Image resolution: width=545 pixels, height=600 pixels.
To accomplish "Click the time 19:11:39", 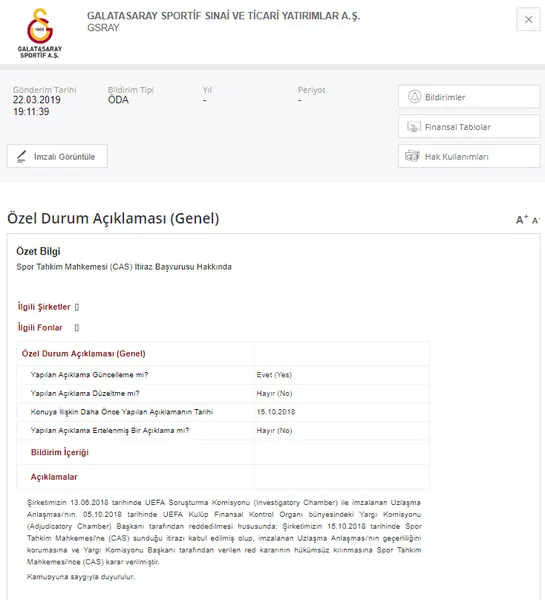I will [x=31, y=112].
